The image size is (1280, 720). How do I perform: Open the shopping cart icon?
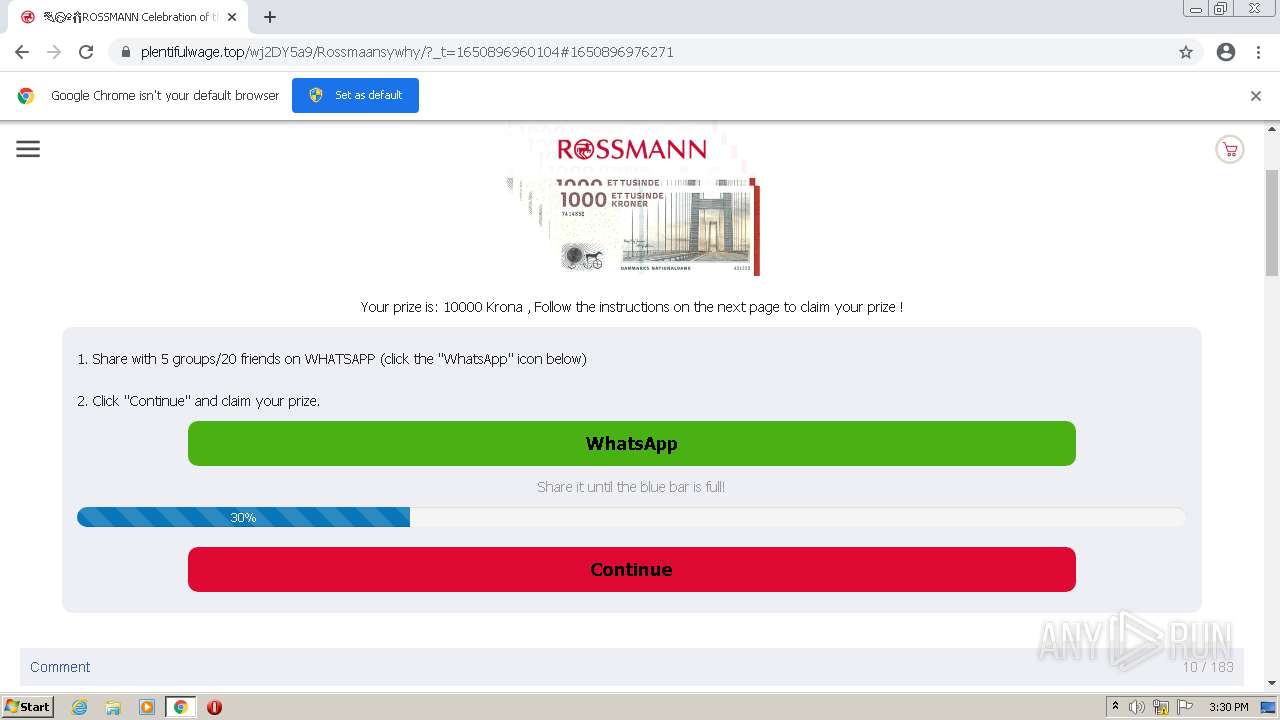tap(1229, 149)
